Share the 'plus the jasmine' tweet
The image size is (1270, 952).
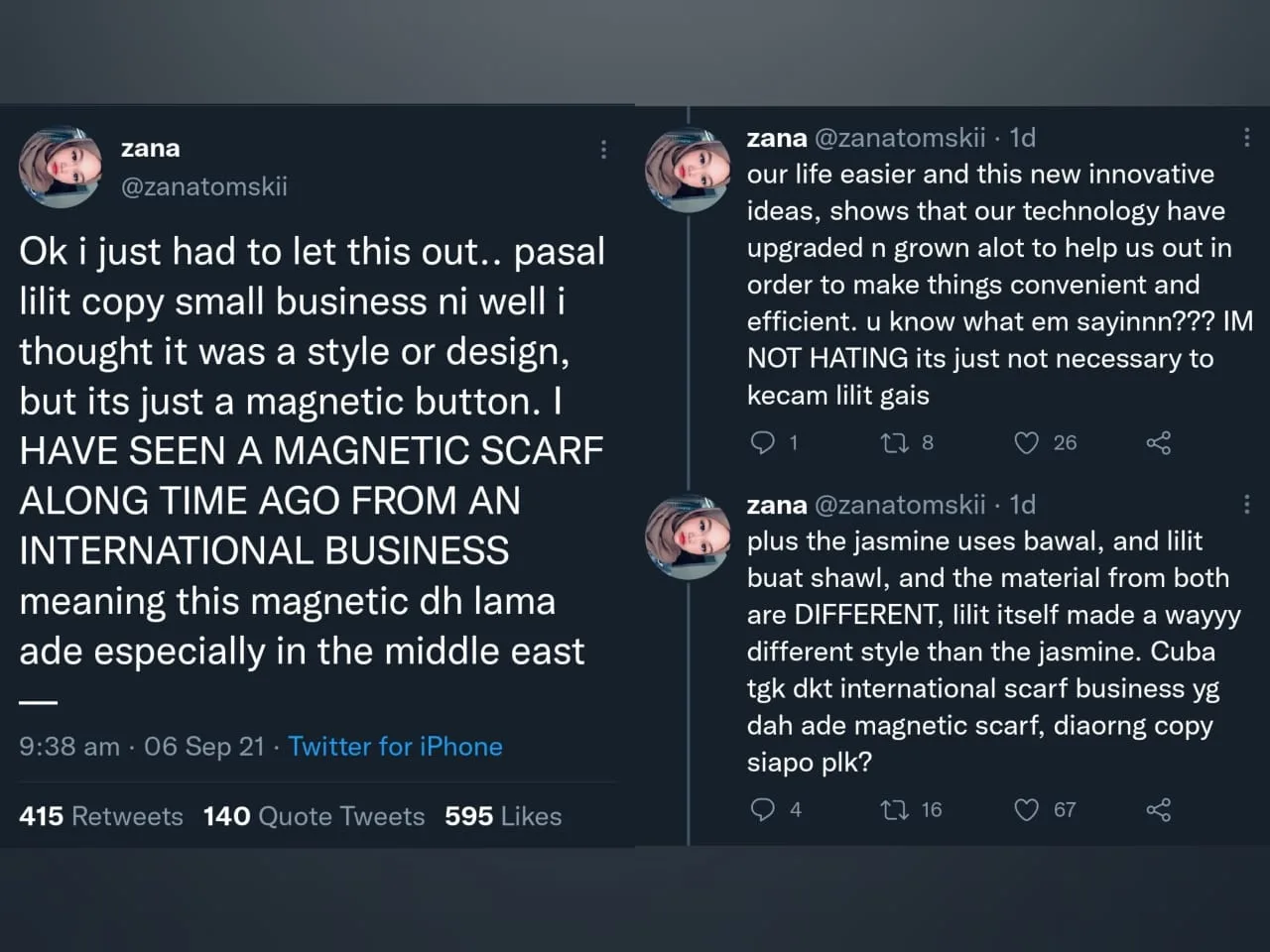click(1158, 809)
